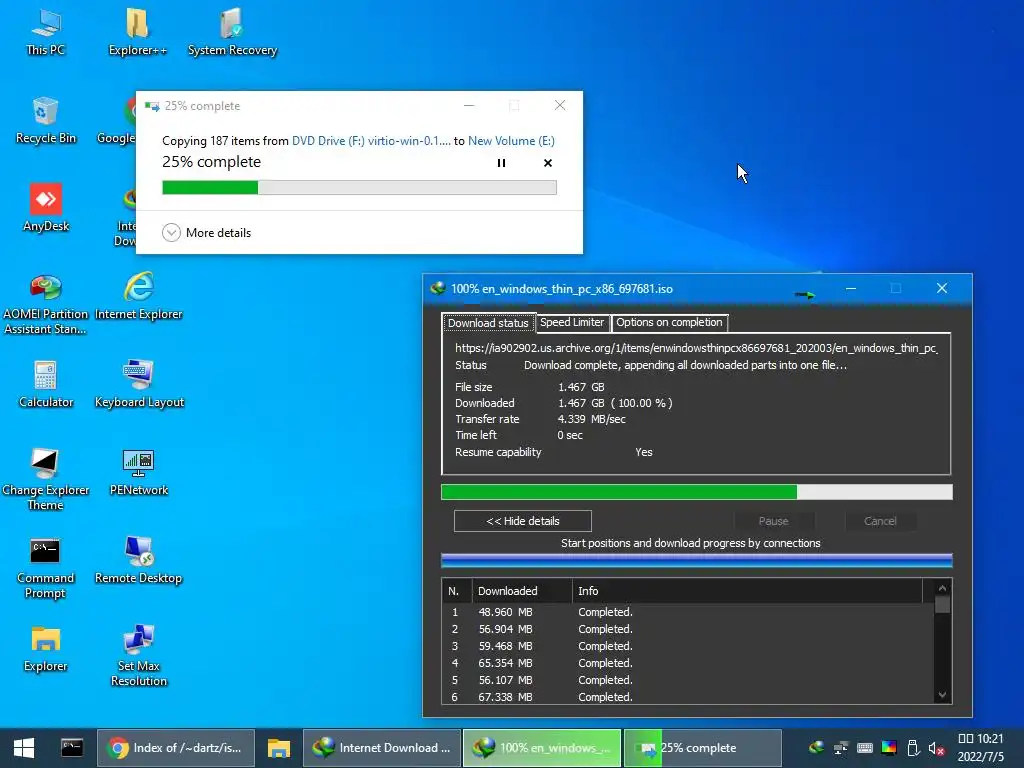This screenshot has height=768, width=1024.
Task: Switch to the Speed Limiter tab
Action: coord(572,322)
